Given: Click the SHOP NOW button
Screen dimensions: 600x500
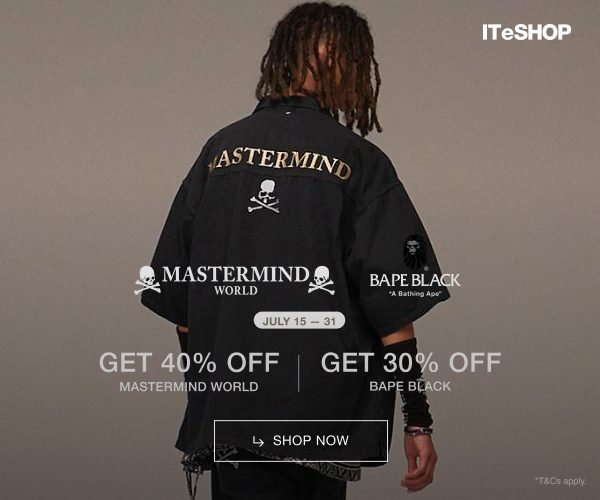Looking at the screenshot, I should point(301,441).
